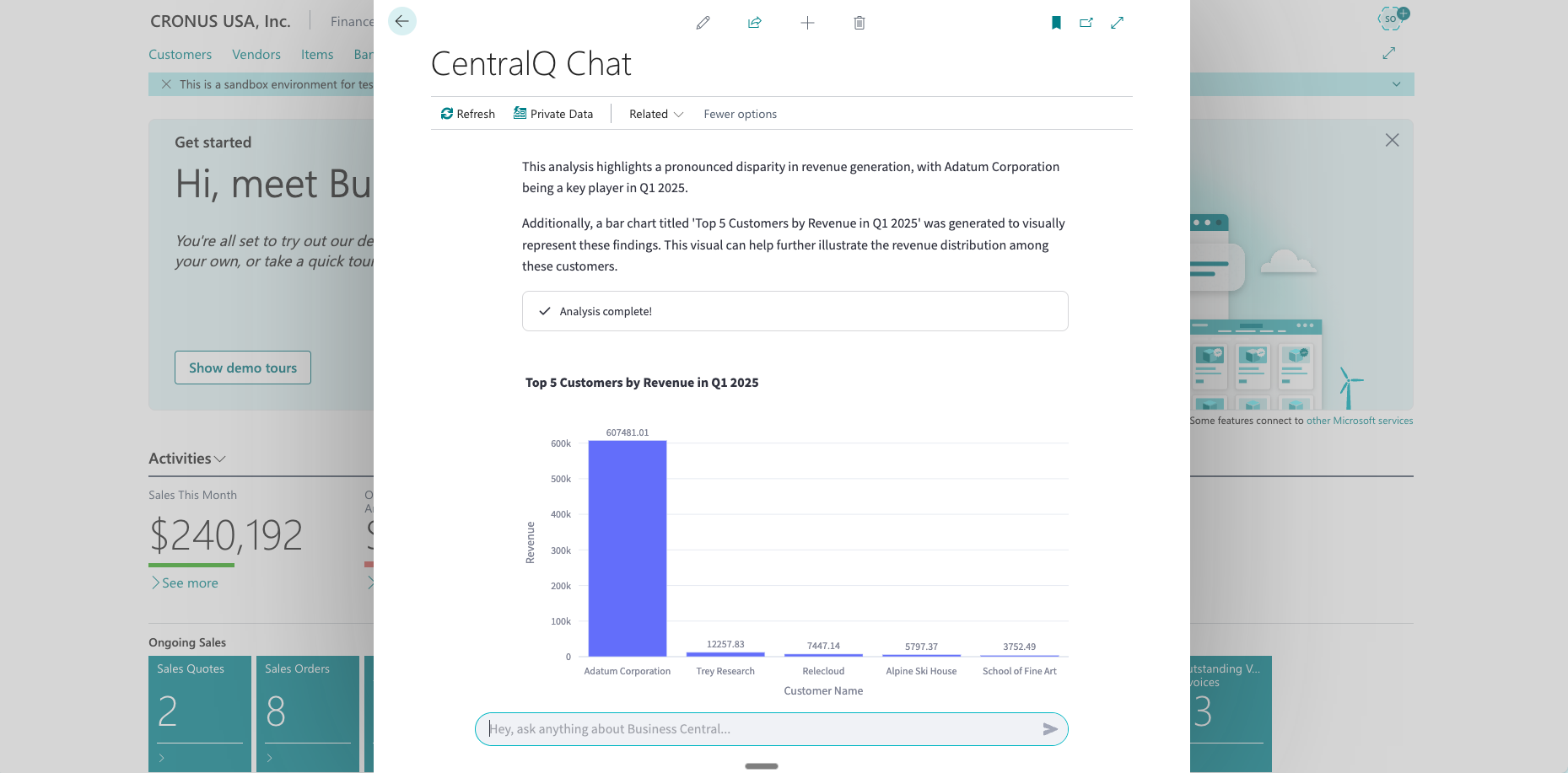Expand the chat page to full width
Image resolution: width=1568 pixels, height=773 pixels.
coord(1118,23)
